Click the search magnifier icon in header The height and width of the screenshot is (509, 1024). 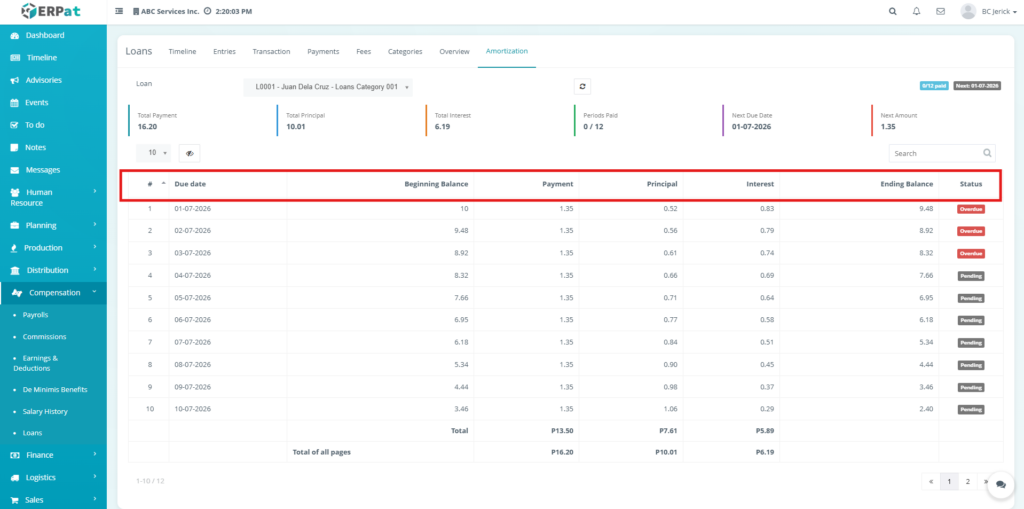tap(893, 11)
